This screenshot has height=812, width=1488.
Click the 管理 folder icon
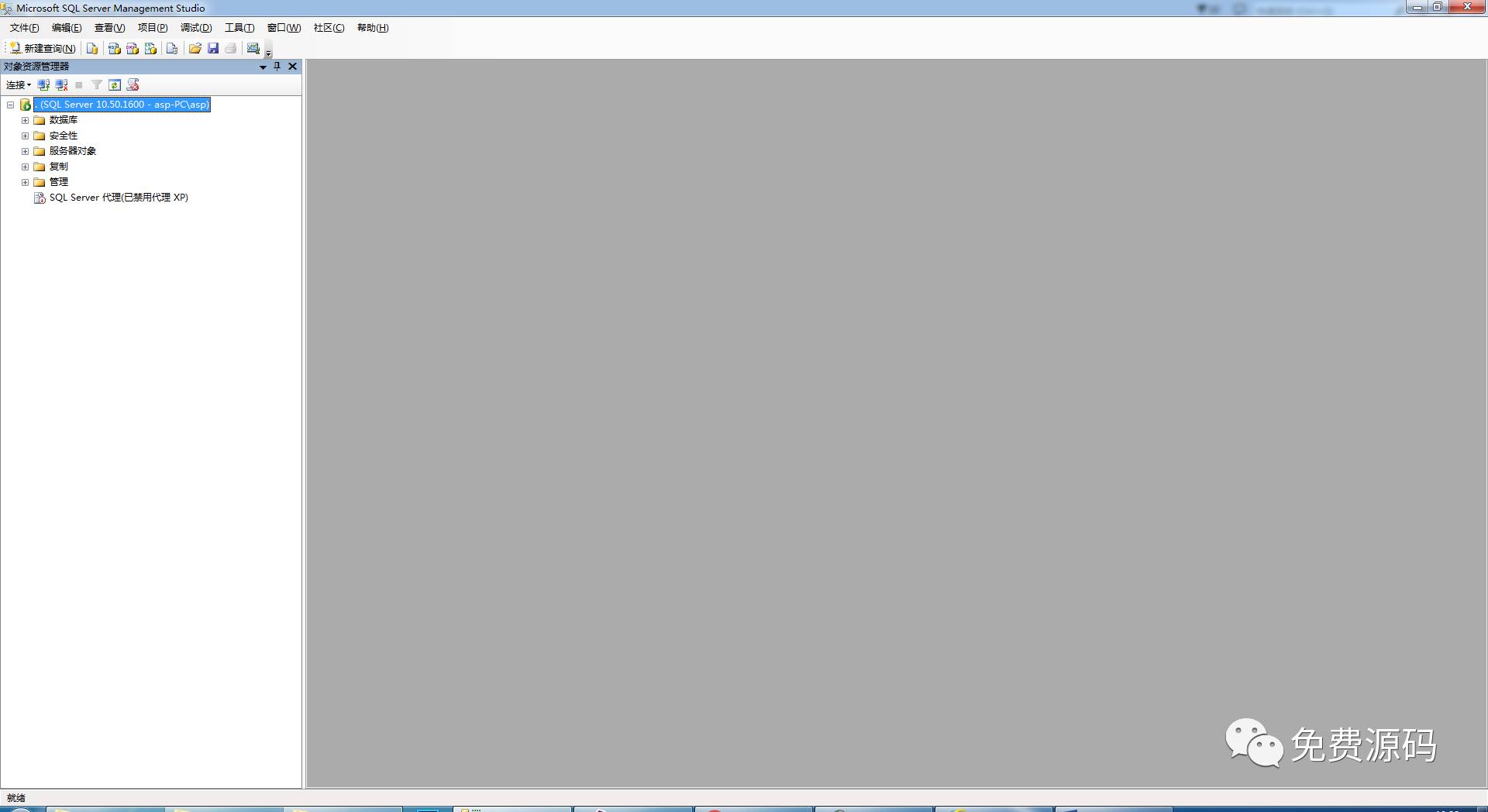click(40, 182)
